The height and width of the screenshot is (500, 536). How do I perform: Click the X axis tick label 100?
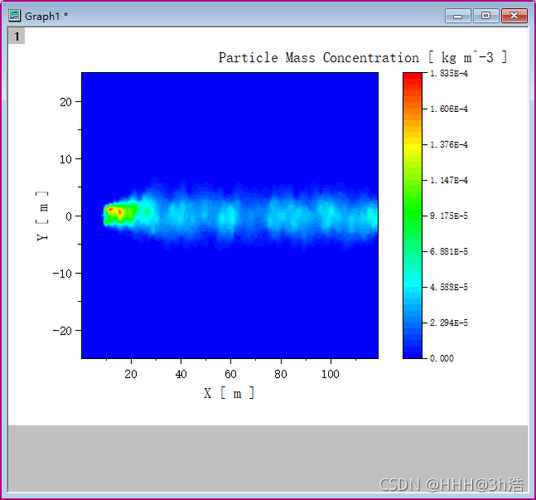click(330, 374)
